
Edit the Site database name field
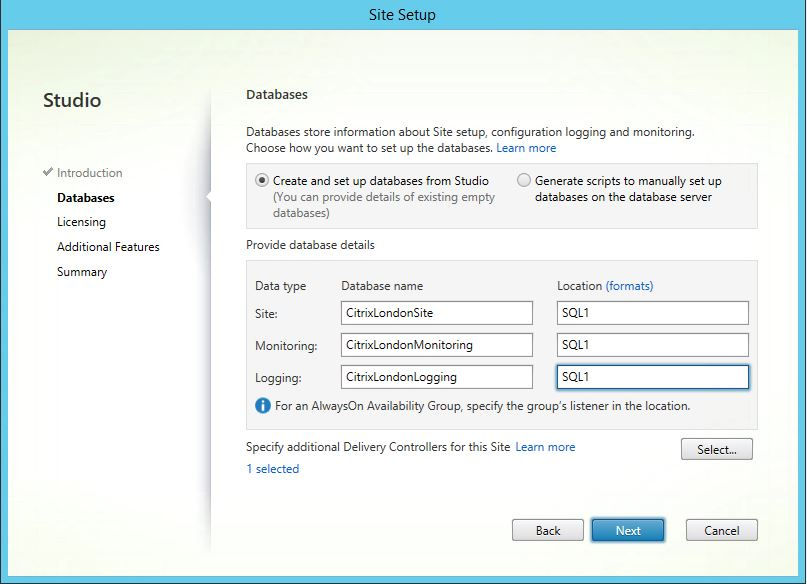tap(436, 313)
